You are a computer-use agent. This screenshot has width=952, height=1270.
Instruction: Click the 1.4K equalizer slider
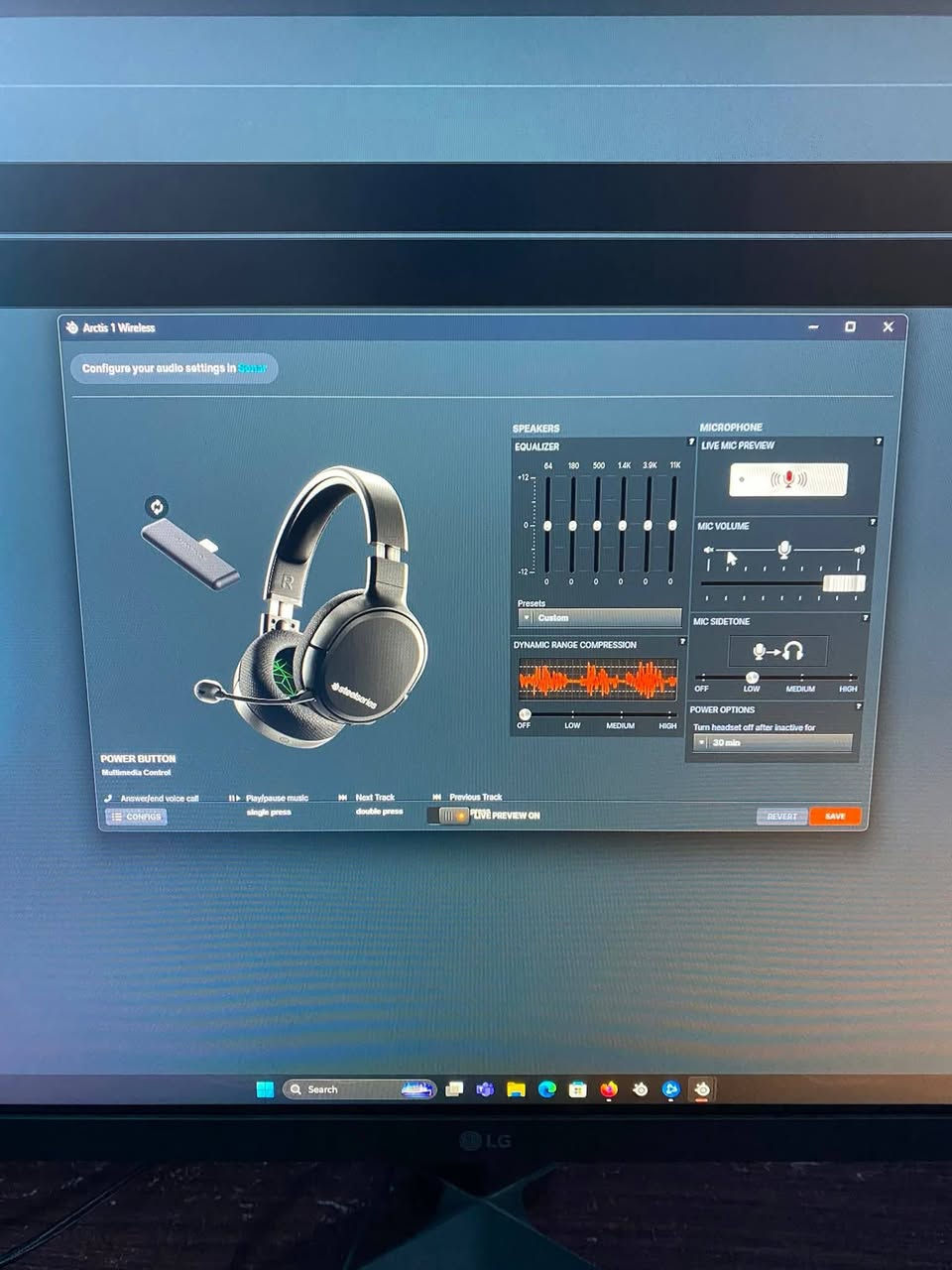pyautogui.click(x=623, y=525)
